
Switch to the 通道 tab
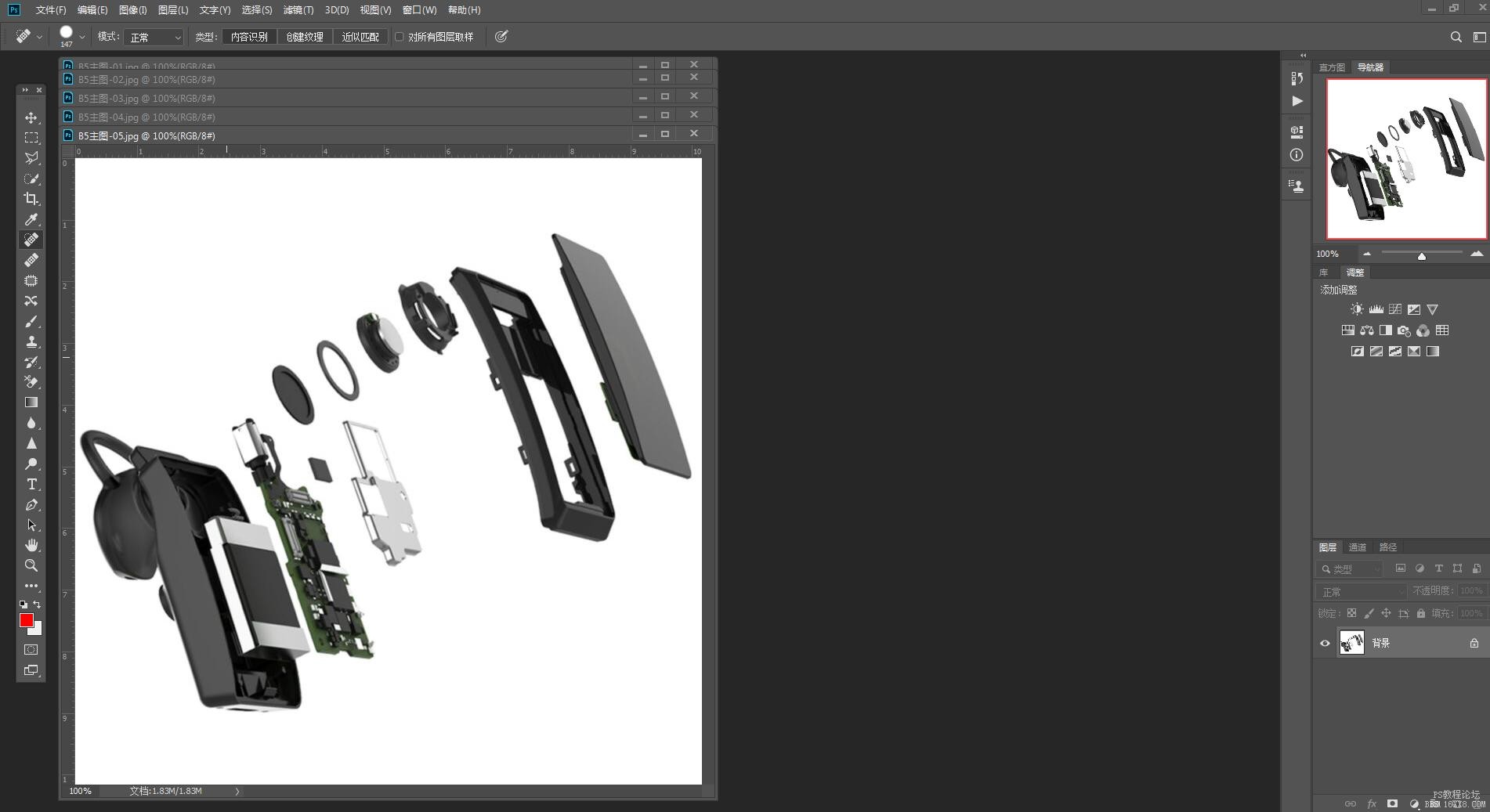tap(1358, 547)
